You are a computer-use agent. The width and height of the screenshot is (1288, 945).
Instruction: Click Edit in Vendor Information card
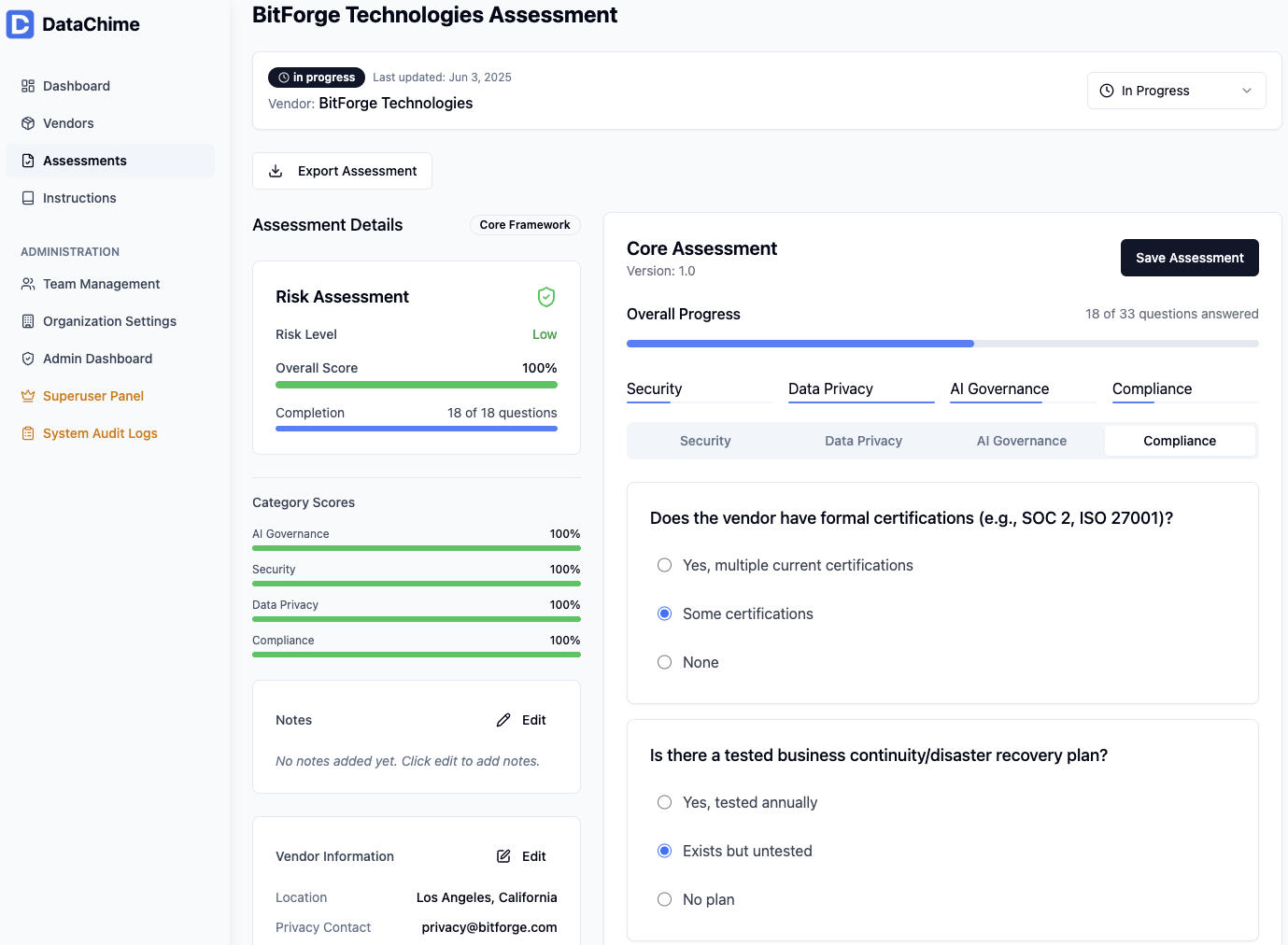click(521, 856)
